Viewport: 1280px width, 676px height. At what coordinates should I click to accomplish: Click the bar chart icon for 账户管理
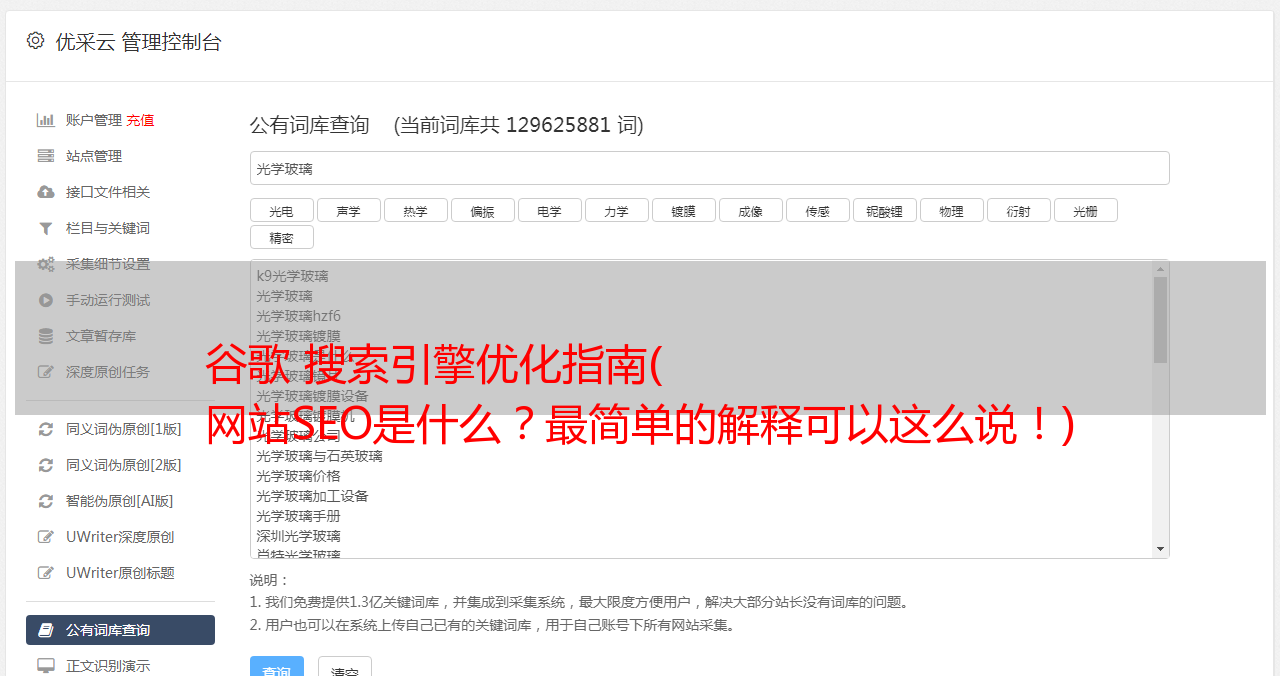[46, 120]
